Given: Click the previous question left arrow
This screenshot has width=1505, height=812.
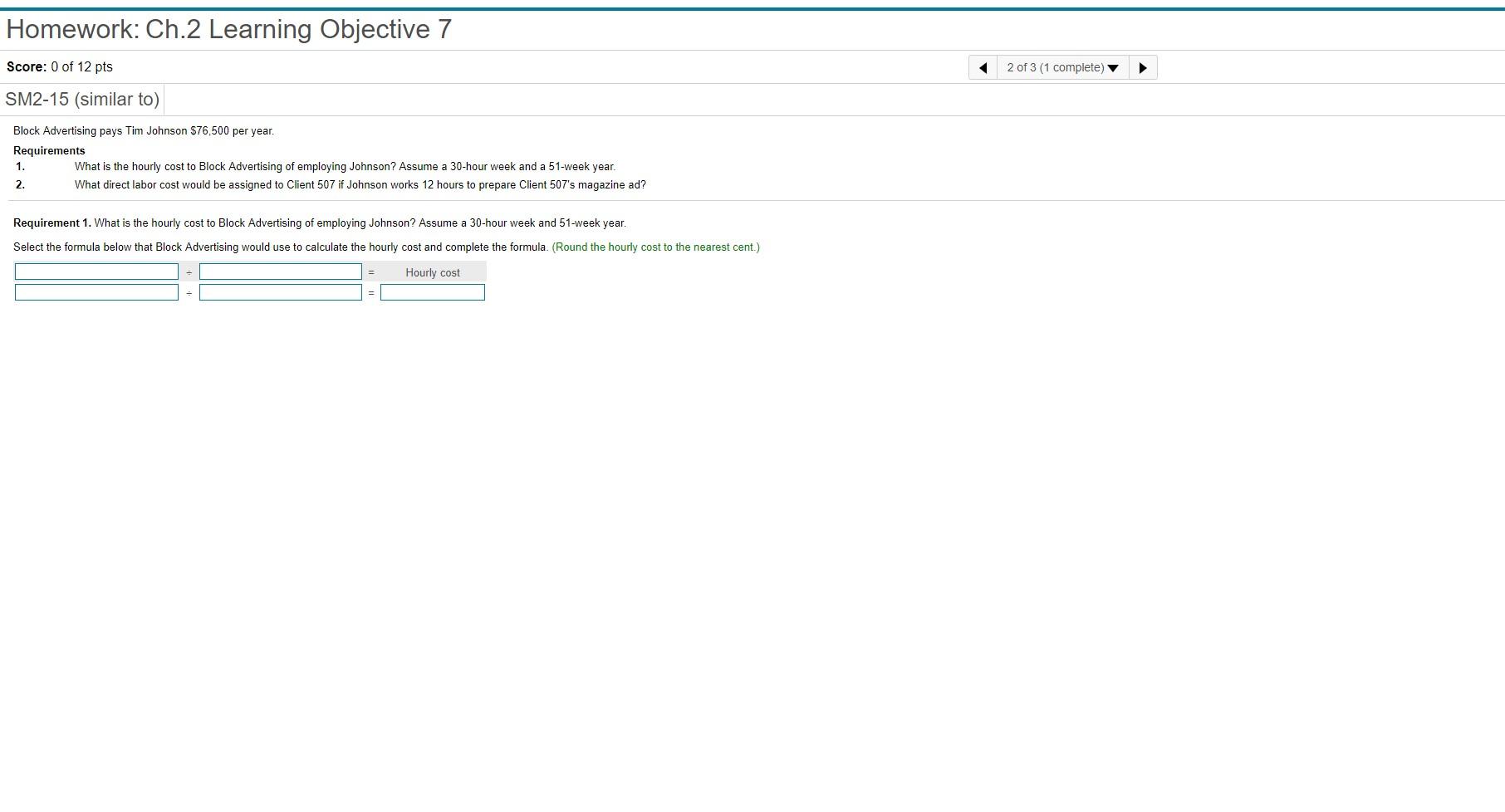Looking at the screenshot, I should pos(983,67).
